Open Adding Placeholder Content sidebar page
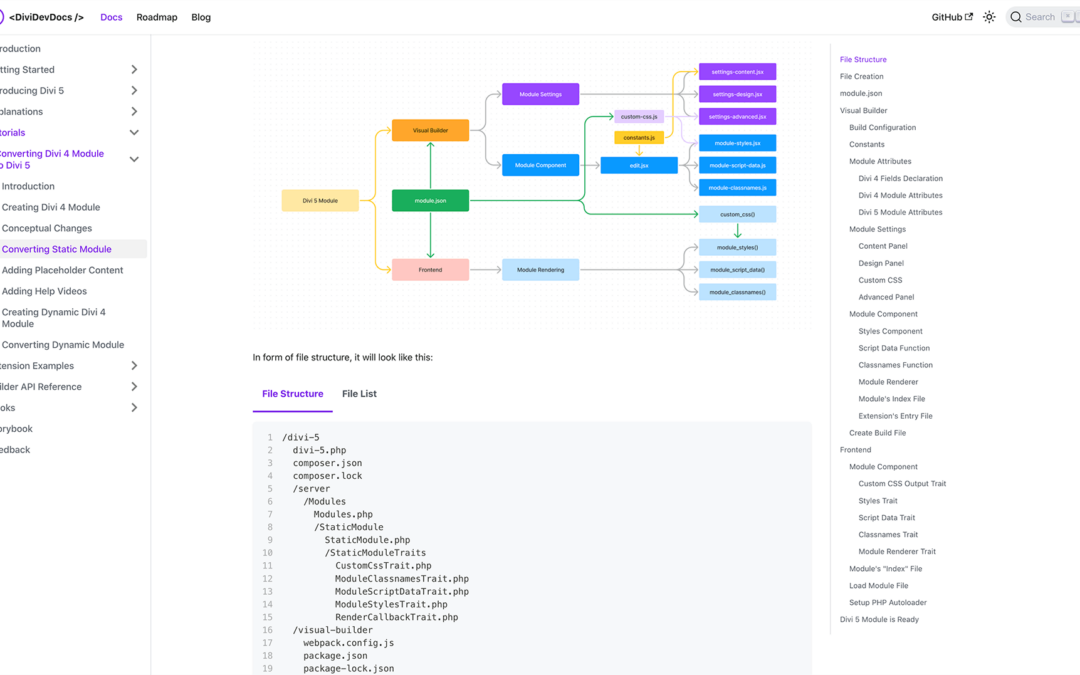The width and height of the screenshot is (1080, 675). 62,271
